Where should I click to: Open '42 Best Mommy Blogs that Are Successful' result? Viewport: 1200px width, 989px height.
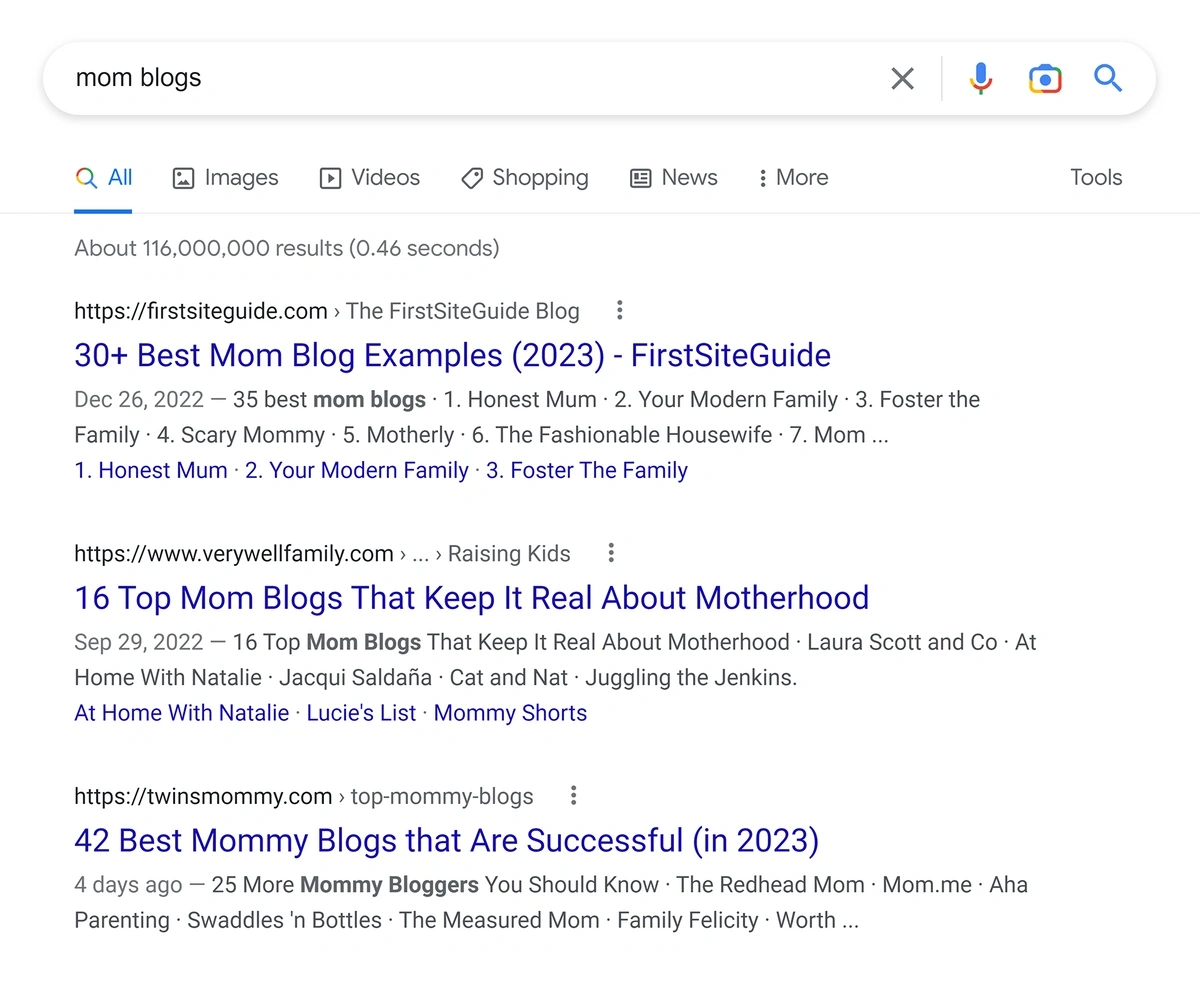coord(446,840)
